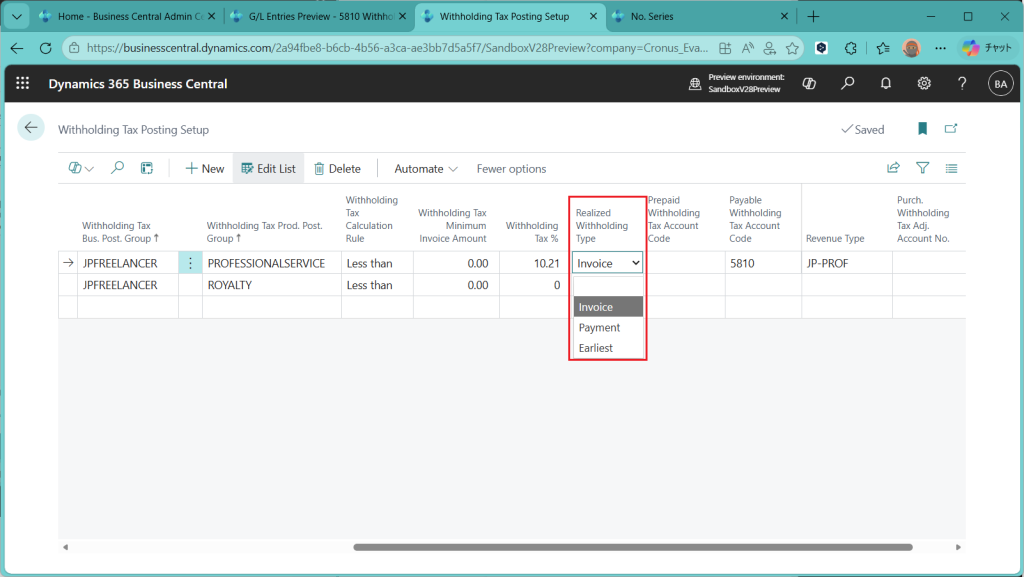This screenshot has width=1024, height=577.
Task: Open row options menu for JPFREELANCER PROFESSIONALSERVICE
Action: click(x=190, y=263)
